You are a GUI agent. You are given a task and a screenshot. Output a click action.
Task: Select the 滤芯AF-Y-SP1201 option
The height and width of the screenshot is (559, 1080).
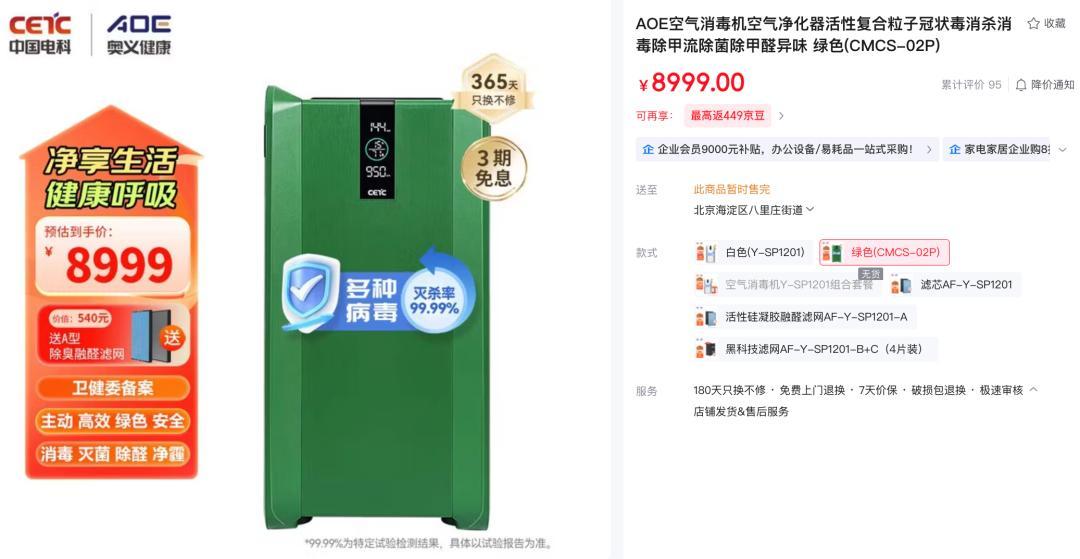point(954,284)
